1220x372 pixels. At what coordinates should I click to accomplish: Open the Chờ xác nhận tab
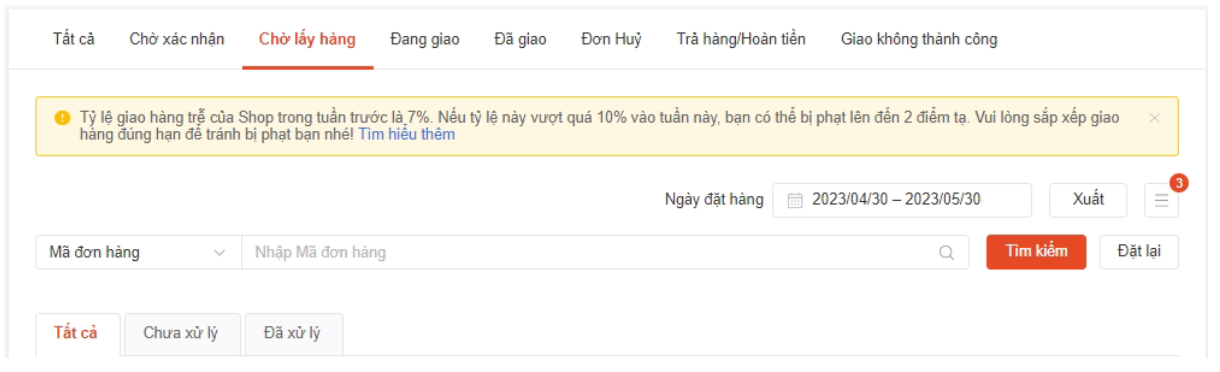177,40
